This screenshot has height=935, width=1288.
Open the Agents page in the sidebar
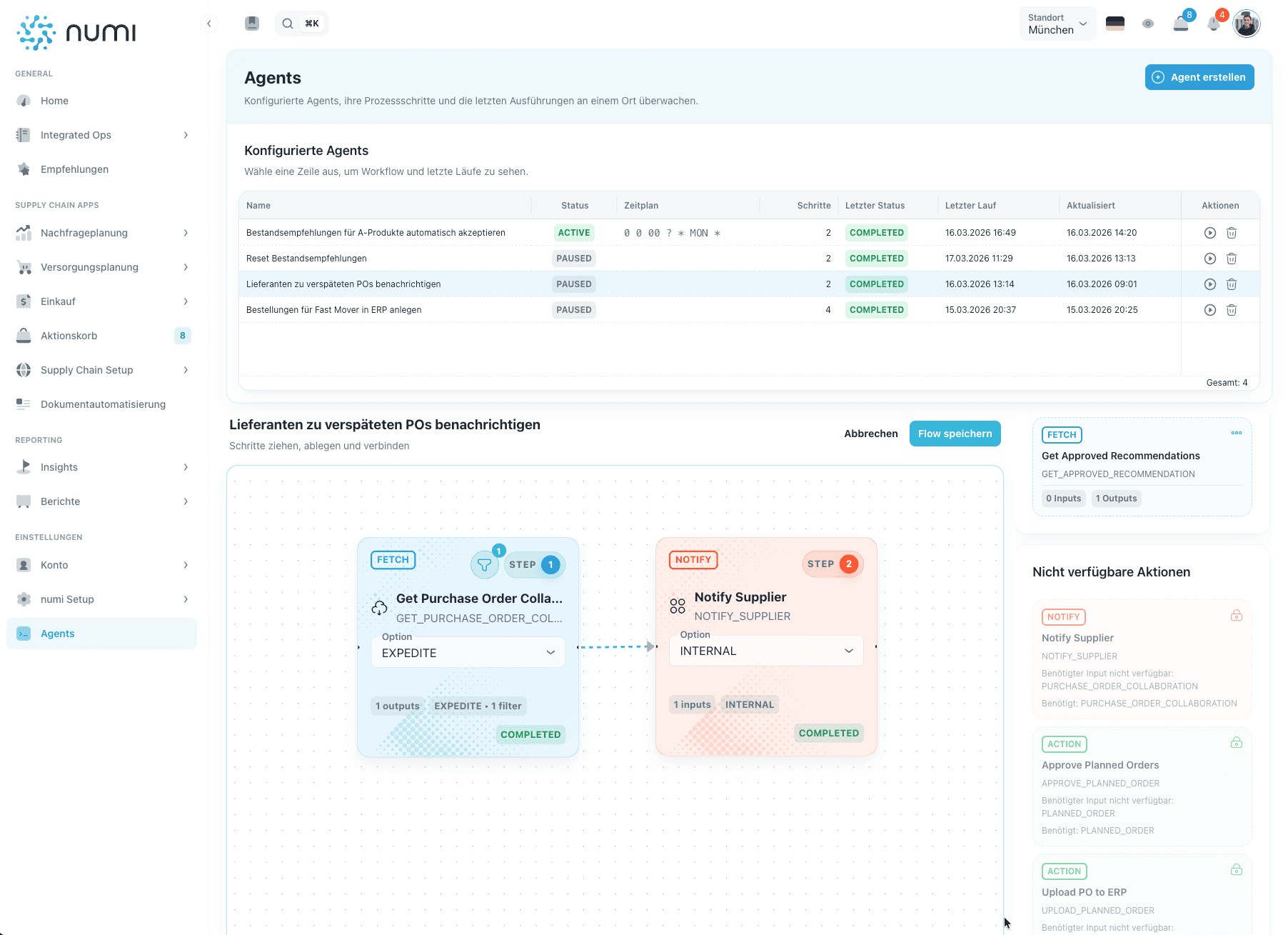(x=102, y=634)
